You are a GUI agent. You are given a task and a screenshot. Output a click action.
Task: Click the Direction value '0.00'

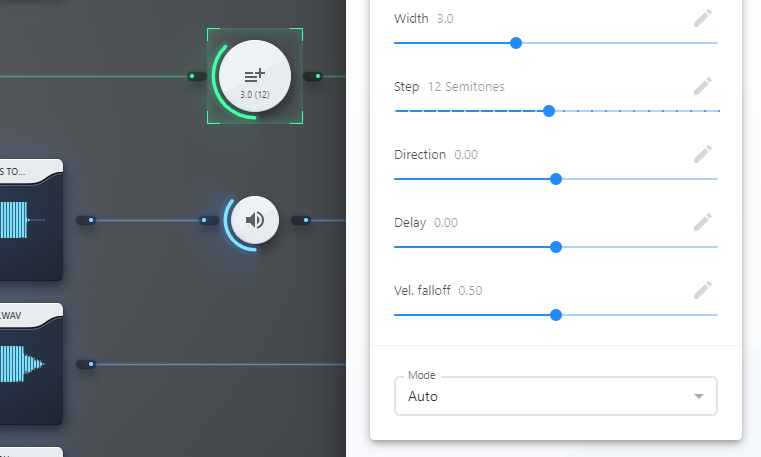466,154
